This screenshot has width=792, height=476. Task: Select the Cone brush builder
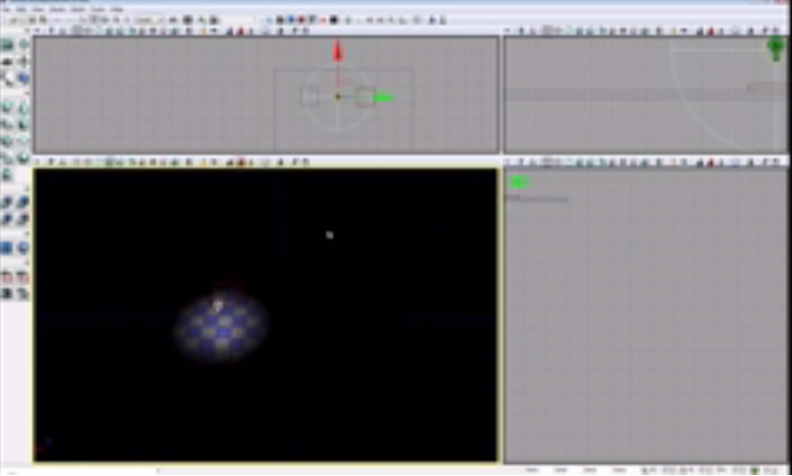(23, 108)
